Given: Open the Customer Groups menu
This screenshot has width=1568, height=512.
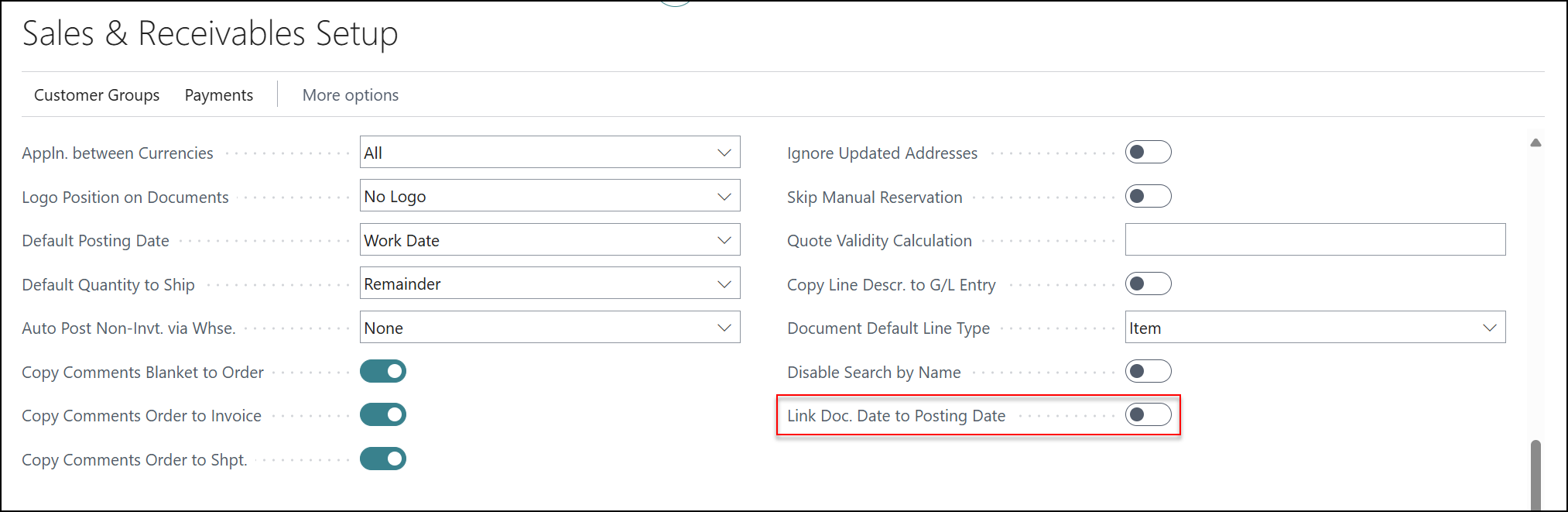Looking at the screenshot, I should pyautogui.click(x=97, y=95).
